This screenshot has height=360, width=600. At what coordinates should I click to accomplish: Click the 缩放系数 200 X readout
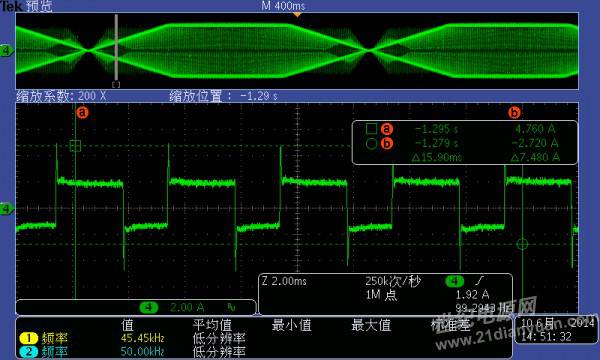coord(61,96)
